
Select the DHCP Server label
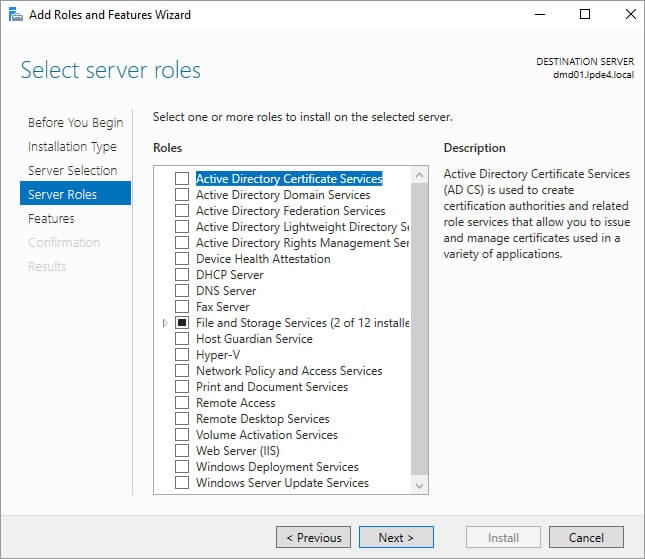[230, 275]
